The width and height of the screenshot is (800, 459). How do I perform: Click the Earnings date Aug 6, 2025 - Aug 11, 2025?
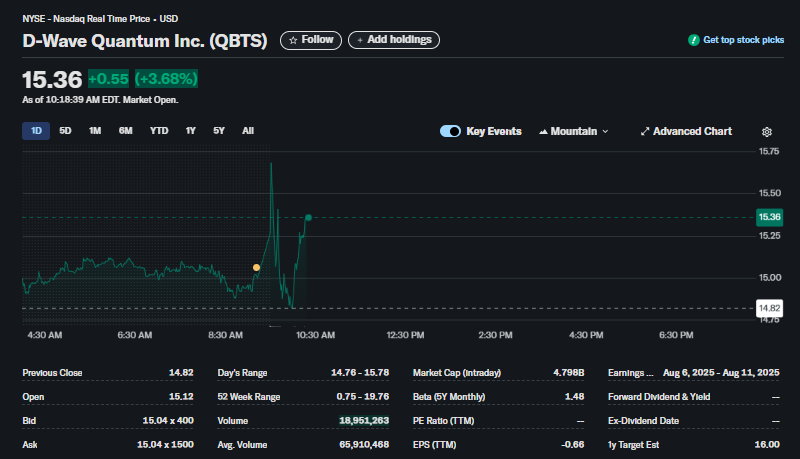pos(721,373)
